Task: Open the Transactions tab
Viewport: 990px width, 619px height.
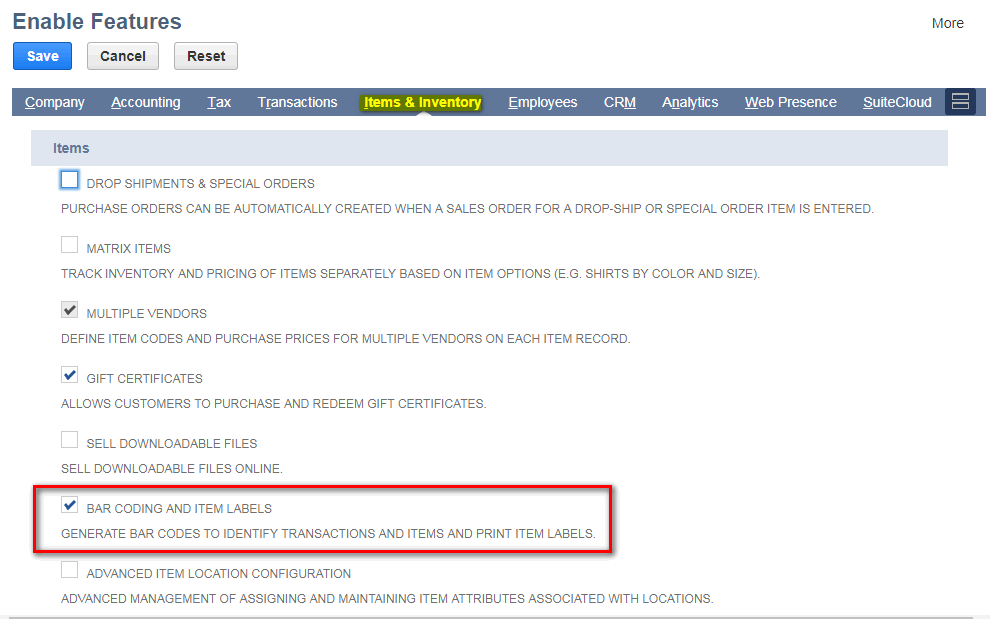Action: point(297,101)
